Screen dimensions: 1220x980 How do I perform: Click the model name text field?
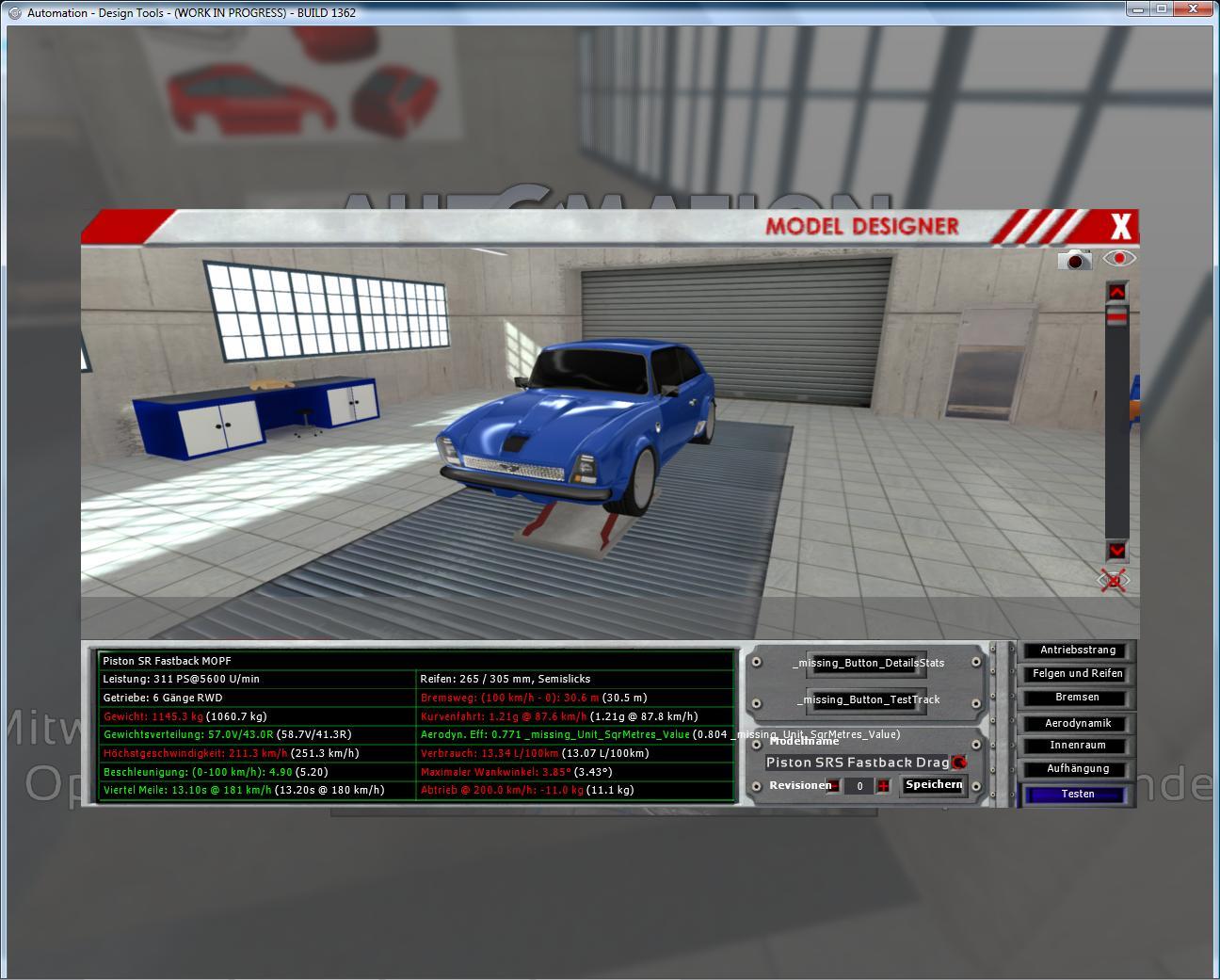coord(857,763)
